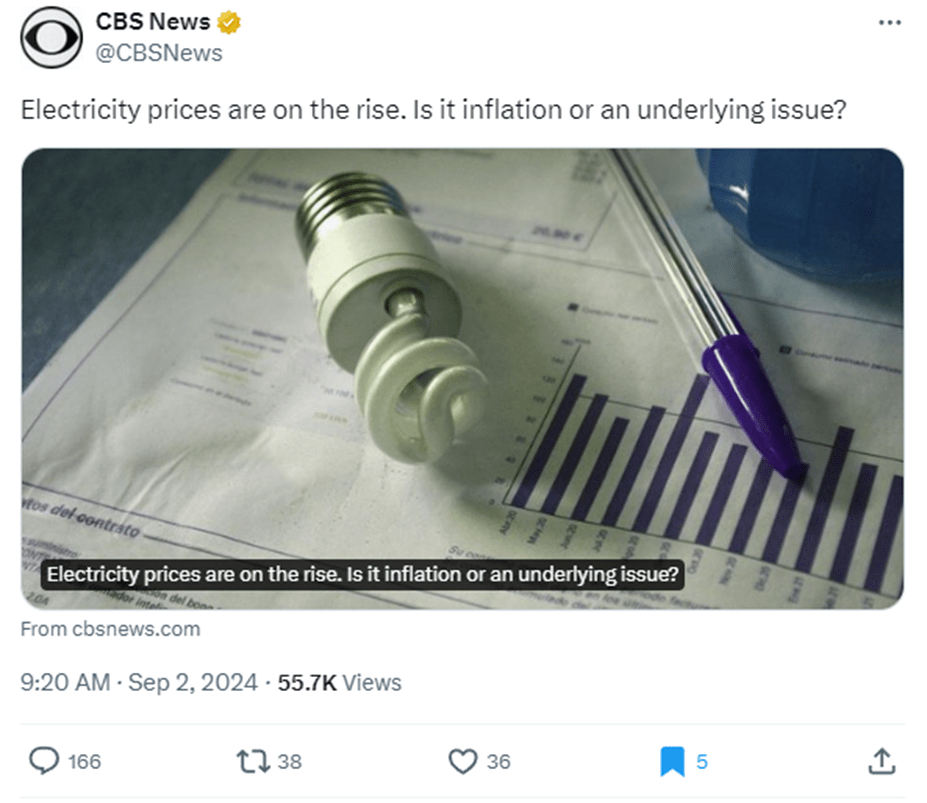Click the 38 reposts count
This screenshot has width=927, height=803.
(289, 762)
